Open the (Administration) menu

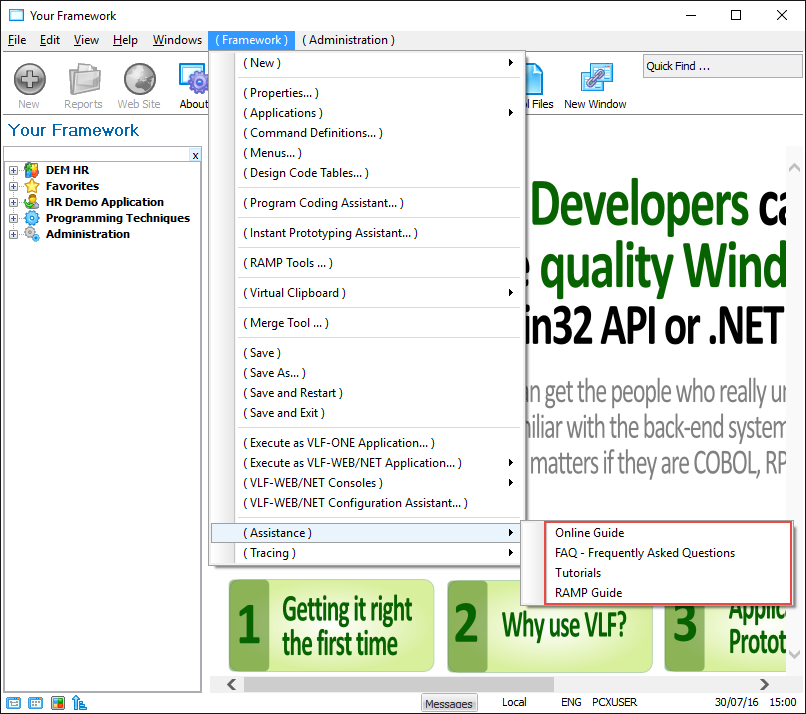(x=348, y=40)
